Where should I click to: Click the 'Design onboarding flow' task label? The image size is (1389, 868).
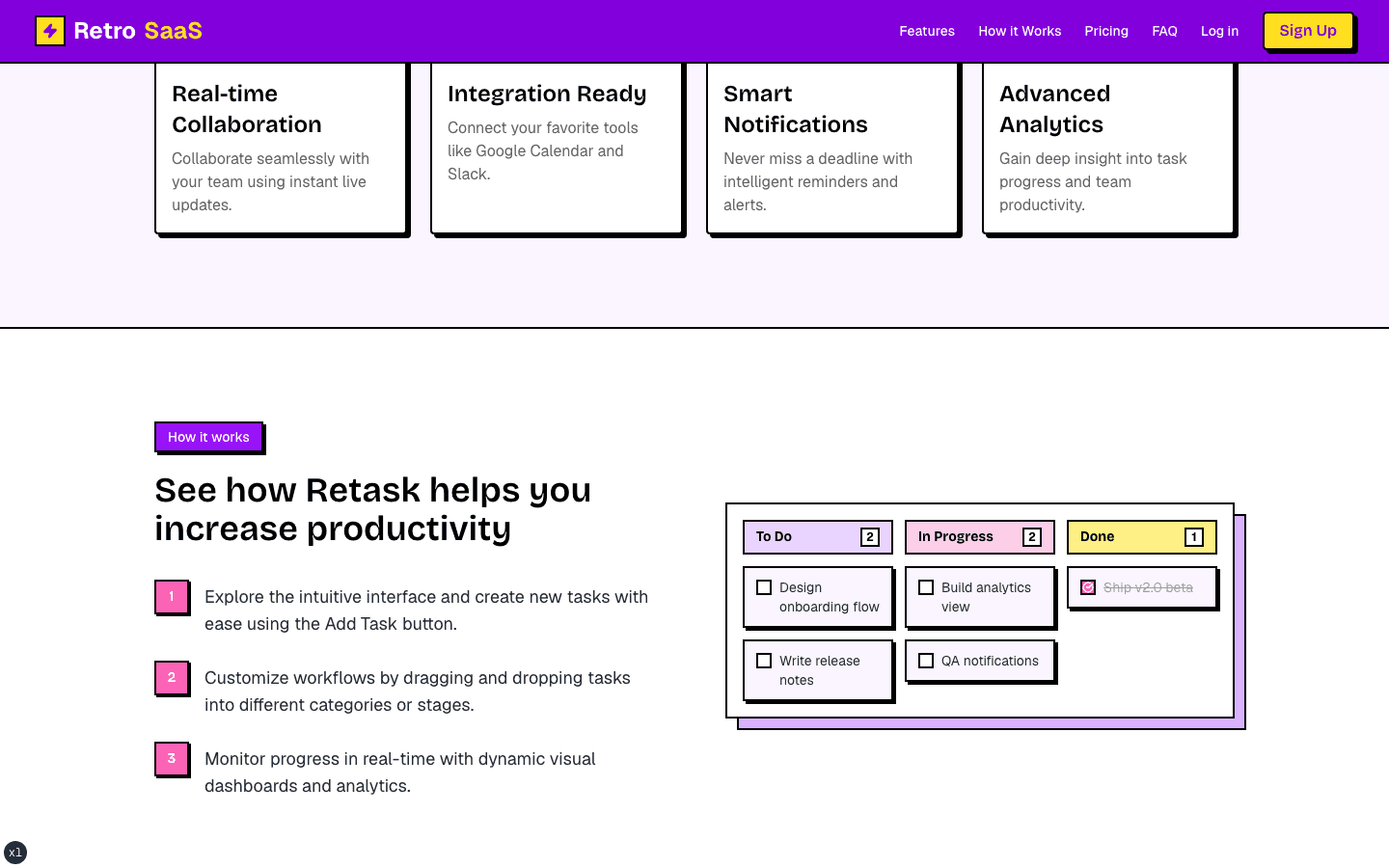click(830, 597)
